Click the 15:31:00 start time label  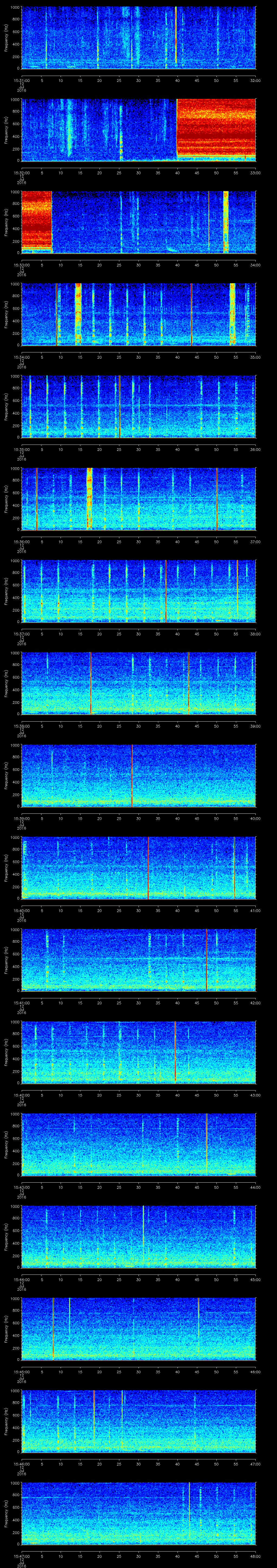22,80
